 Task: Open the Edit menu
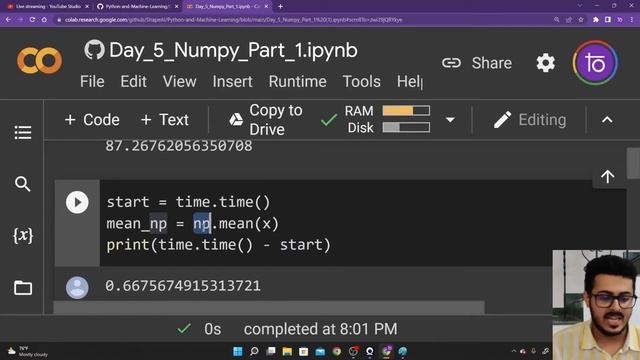pos(133,82)
